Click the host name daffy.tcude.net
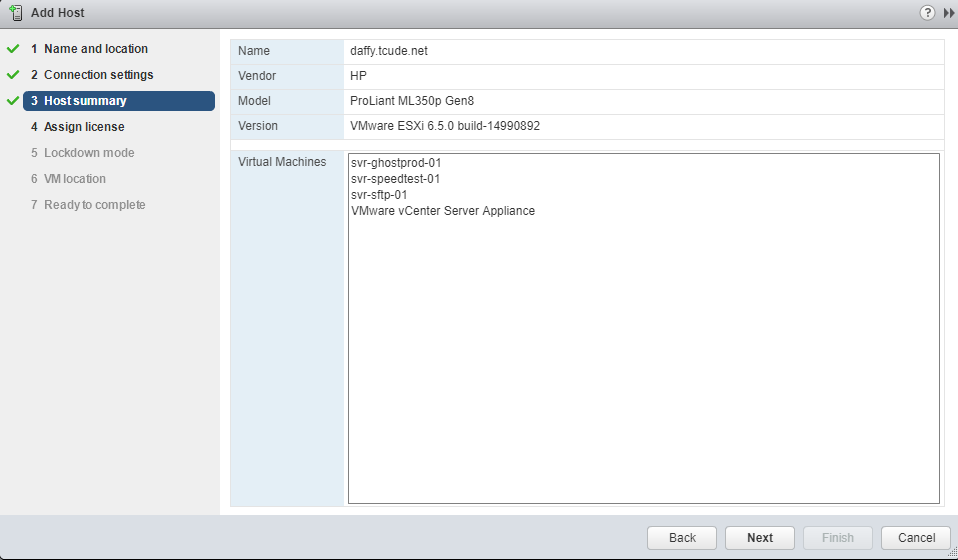Viewport: 958px width, 560px height. (389, 51)
